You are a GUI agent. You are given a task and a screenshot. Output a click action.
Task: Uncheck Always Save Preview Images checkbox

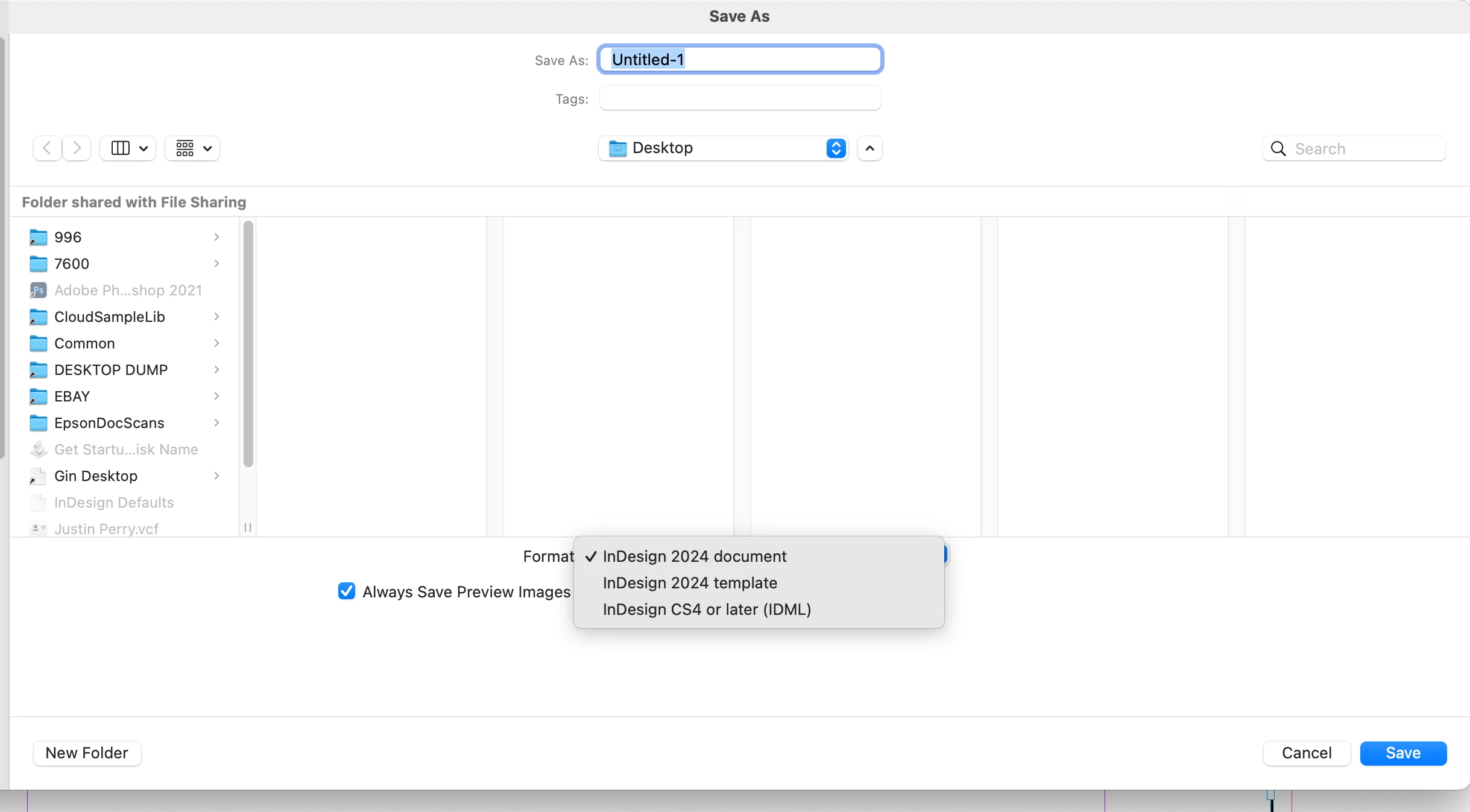347,591
